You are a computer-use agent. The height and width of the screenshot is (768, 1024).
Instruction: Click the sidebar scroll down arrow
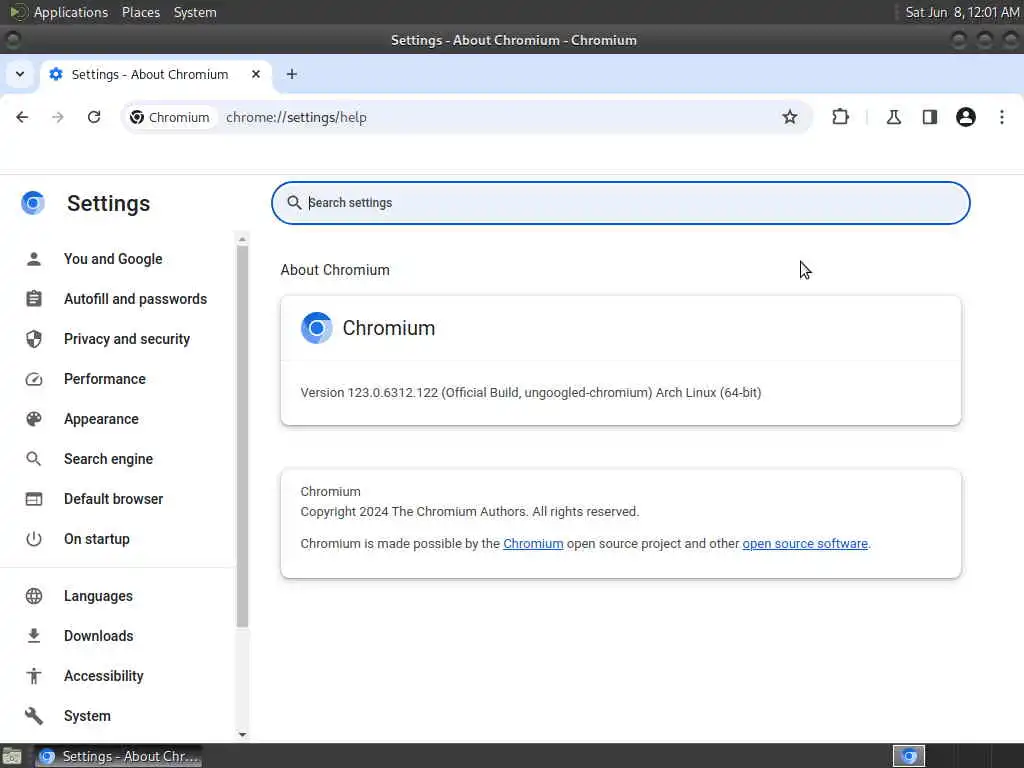pyautogui.click(x=242, y=734)
